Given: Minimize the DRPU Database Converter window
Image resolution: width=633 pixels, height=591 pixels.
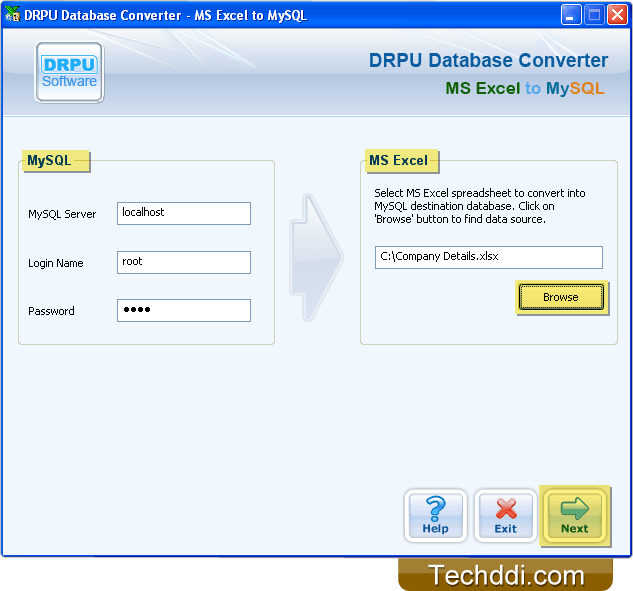Looking at the screenshot, I should (571, 15).
